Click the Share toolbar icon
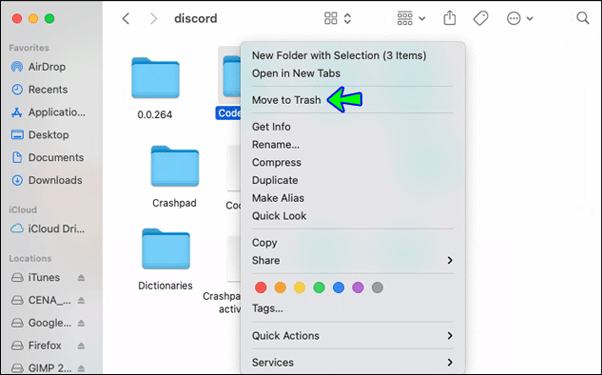The height and width of the screenshot is (375, 602). coord(450,18)
